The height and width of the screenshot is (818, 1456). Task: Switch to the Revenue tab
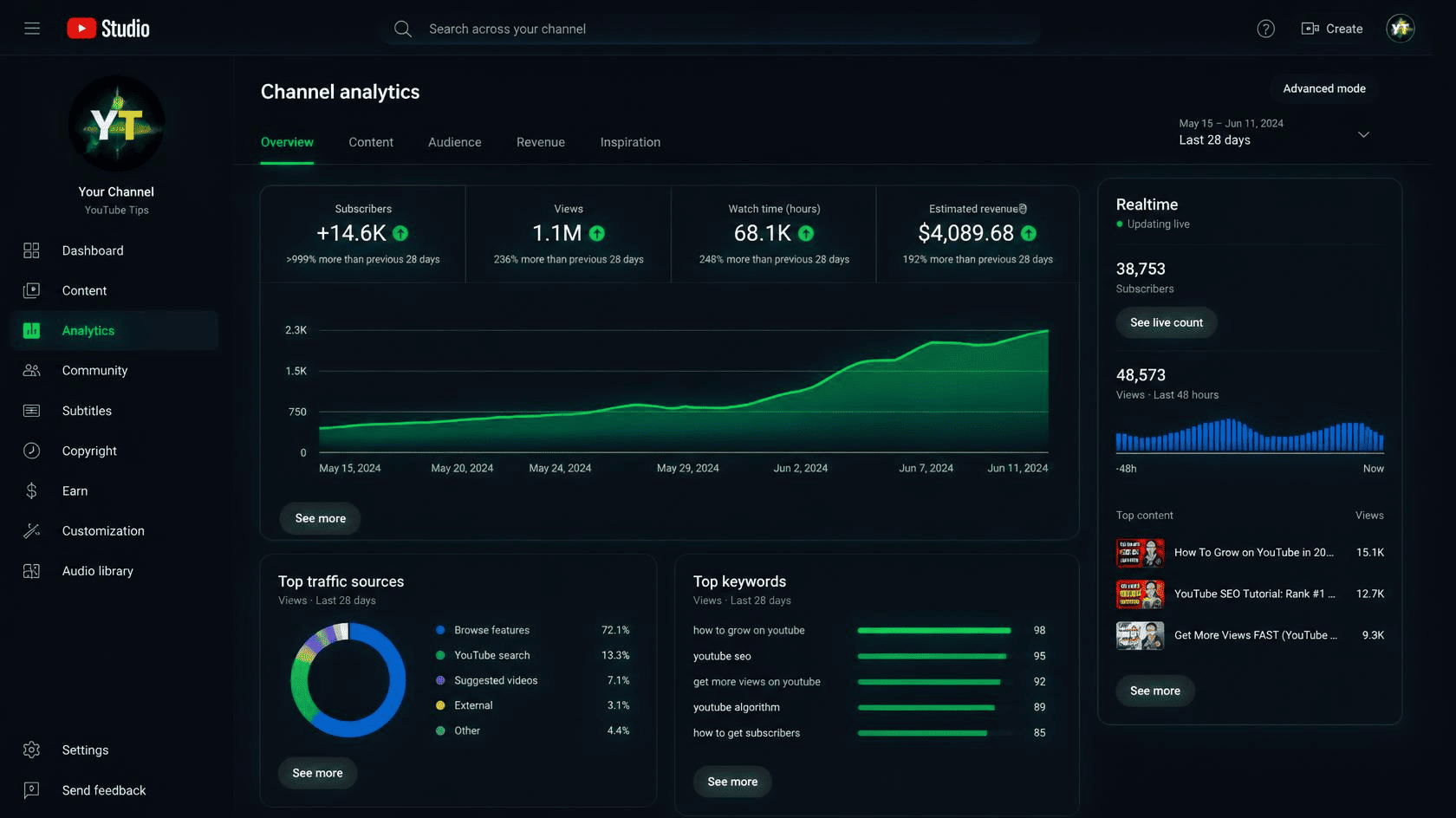tap(541, 142)
